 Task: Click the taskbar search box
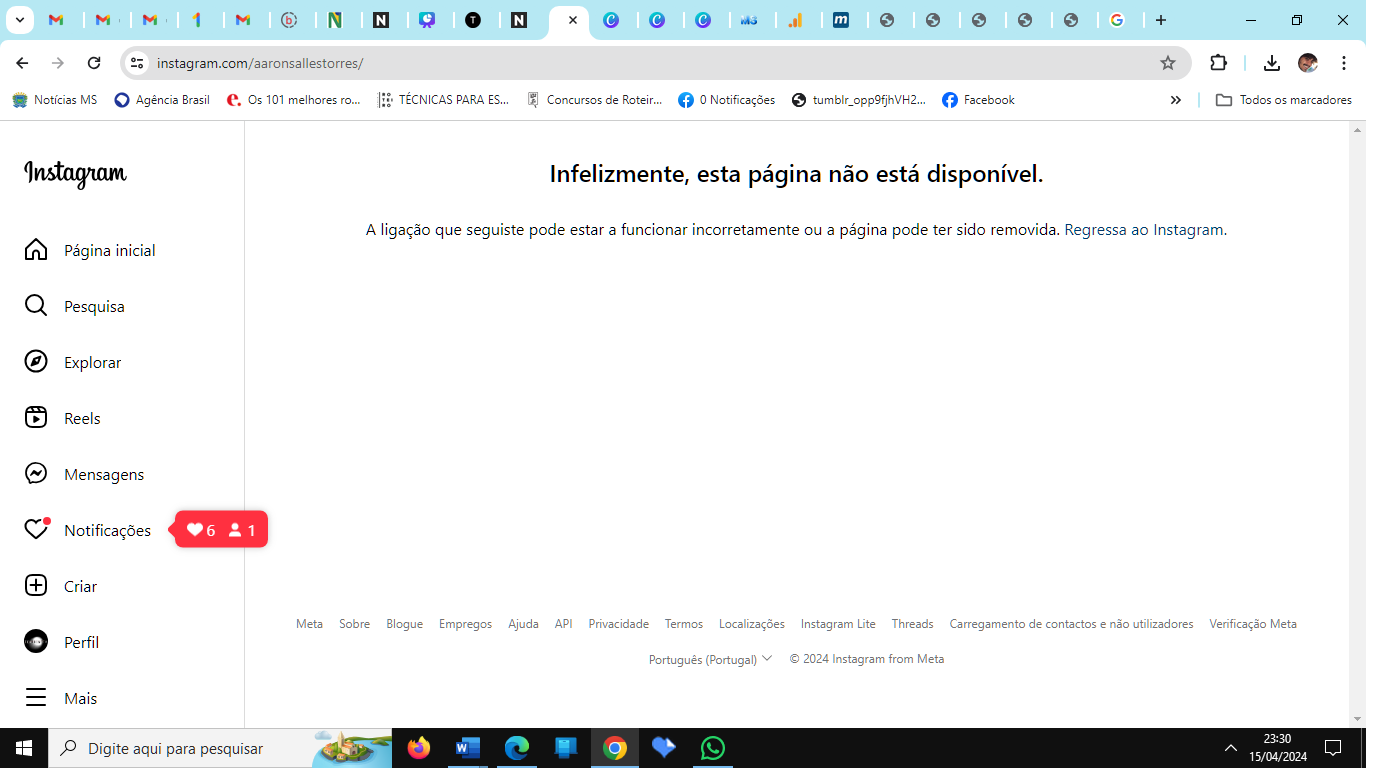(x=220, y=748)
